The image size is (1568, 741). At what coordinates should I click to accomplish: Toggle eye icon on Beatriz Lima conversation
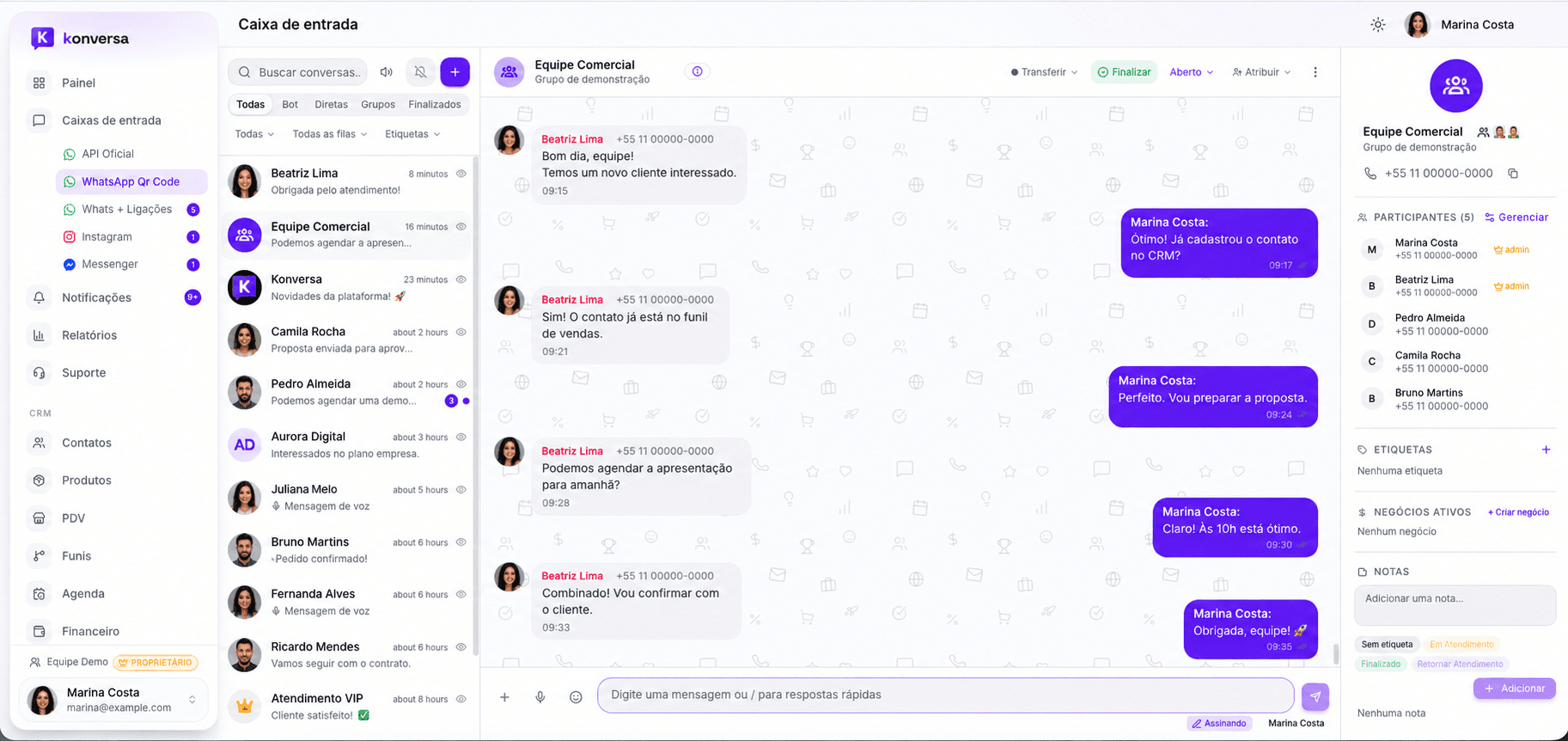tap(461, 174)
